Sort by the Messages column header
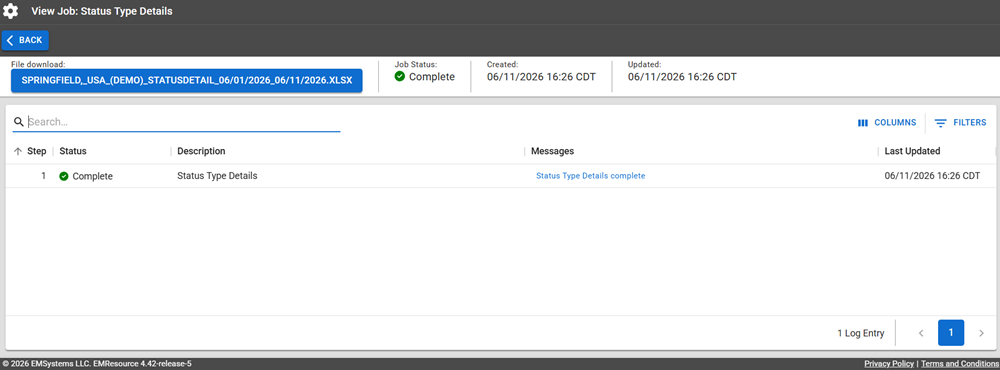This screenshot has width=1000, height=370. (552, 151)
